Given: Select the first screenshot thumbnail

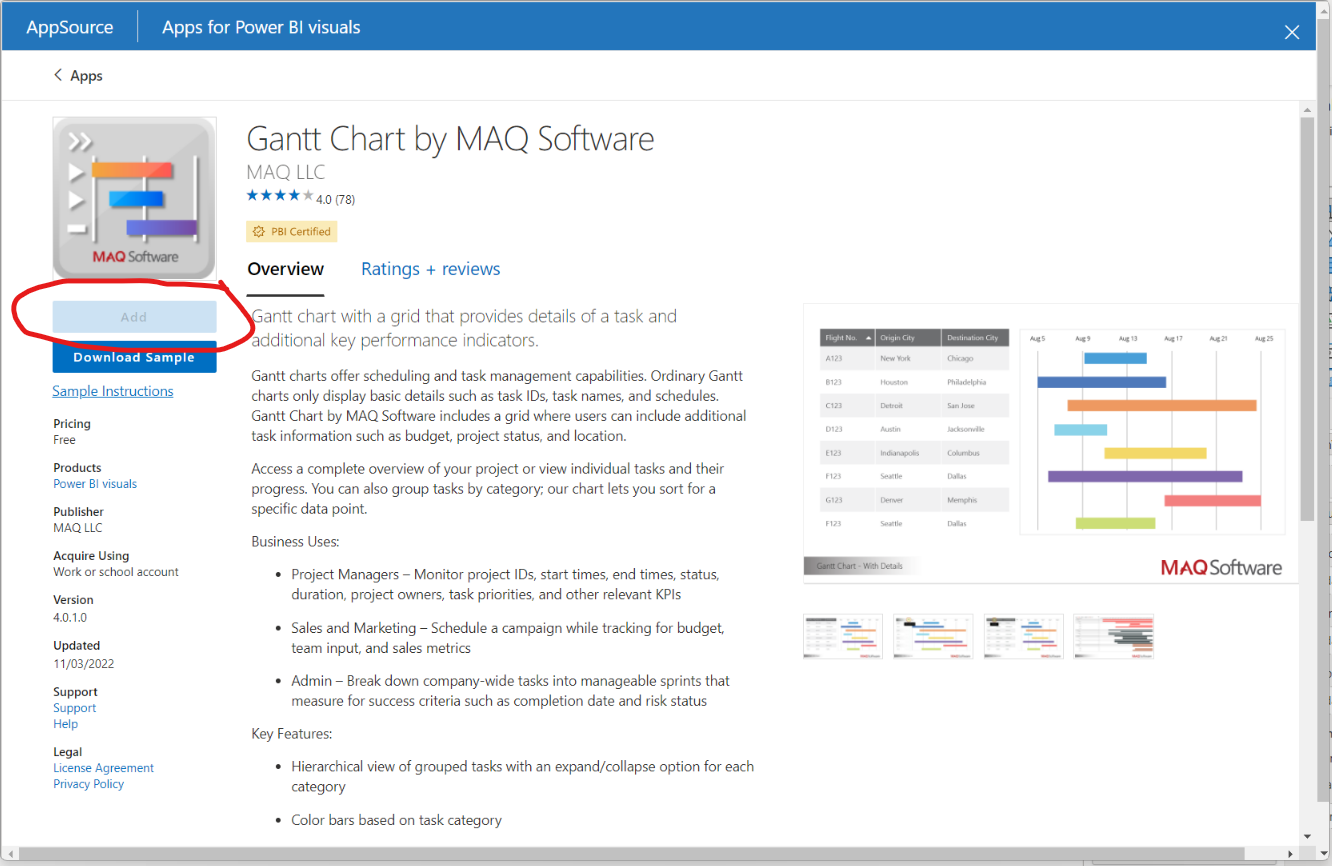Looking at the screenshot, I should coord(843,636).
